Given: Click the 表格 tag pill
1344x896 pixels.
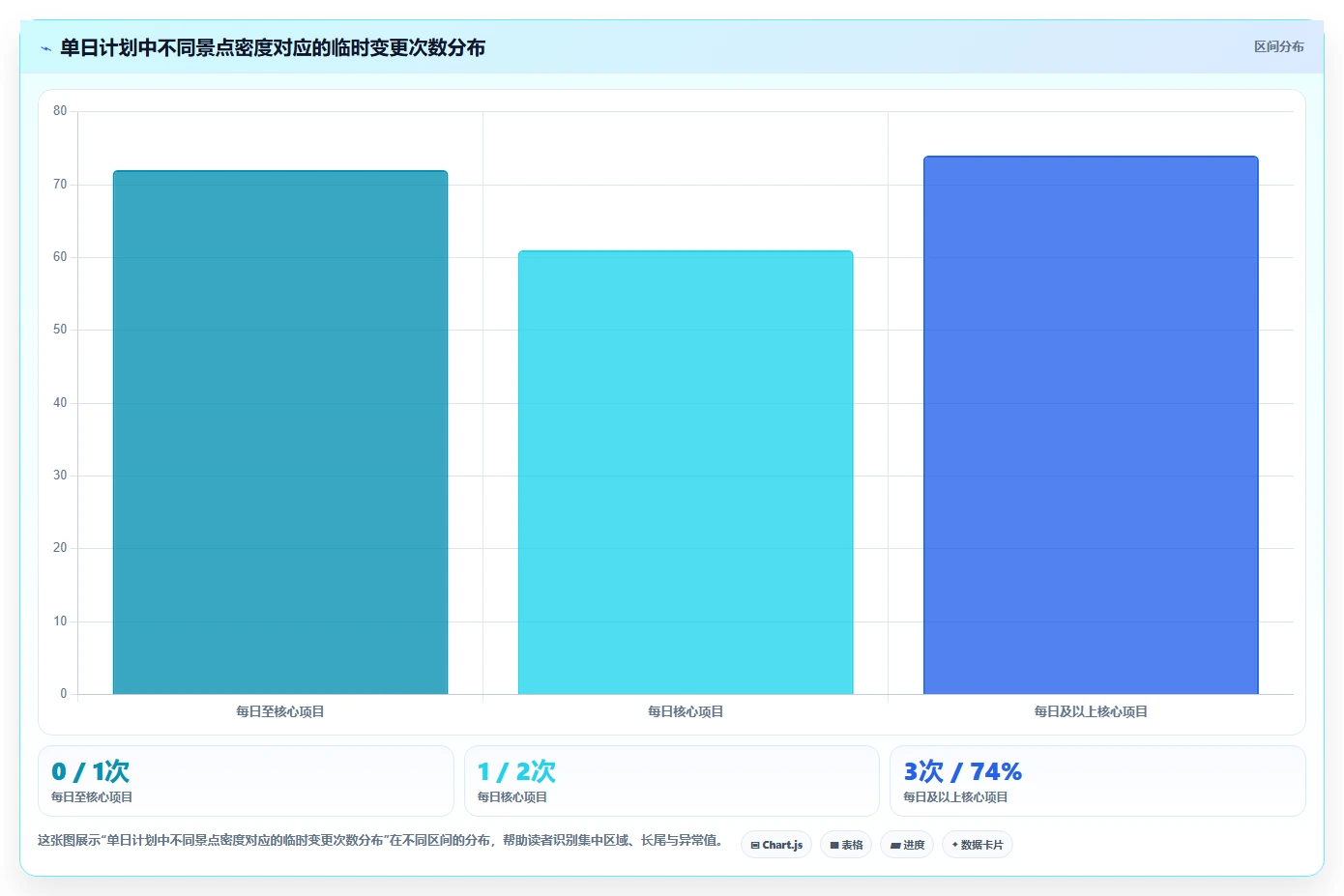Looking at the screenshot, I should pyautogui.click(x=846, y=845).
